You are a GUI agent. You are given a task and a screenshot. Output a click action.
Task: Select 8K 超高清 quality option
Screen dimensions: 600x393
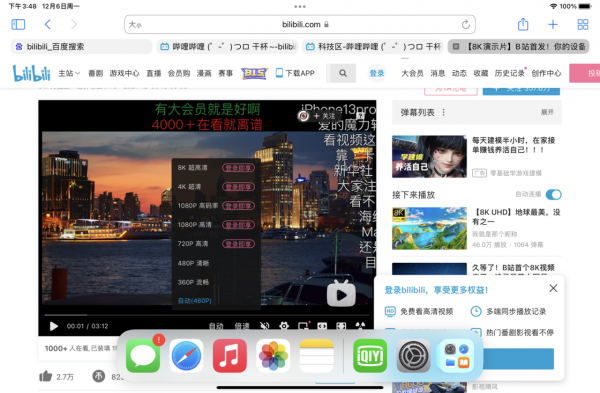click(x=216, y=168)
